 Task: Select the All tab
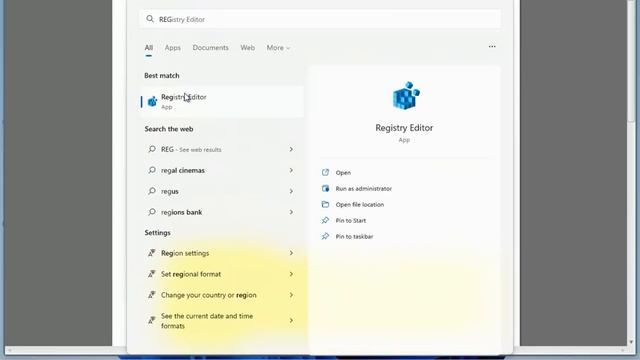[x=149, y=48]
